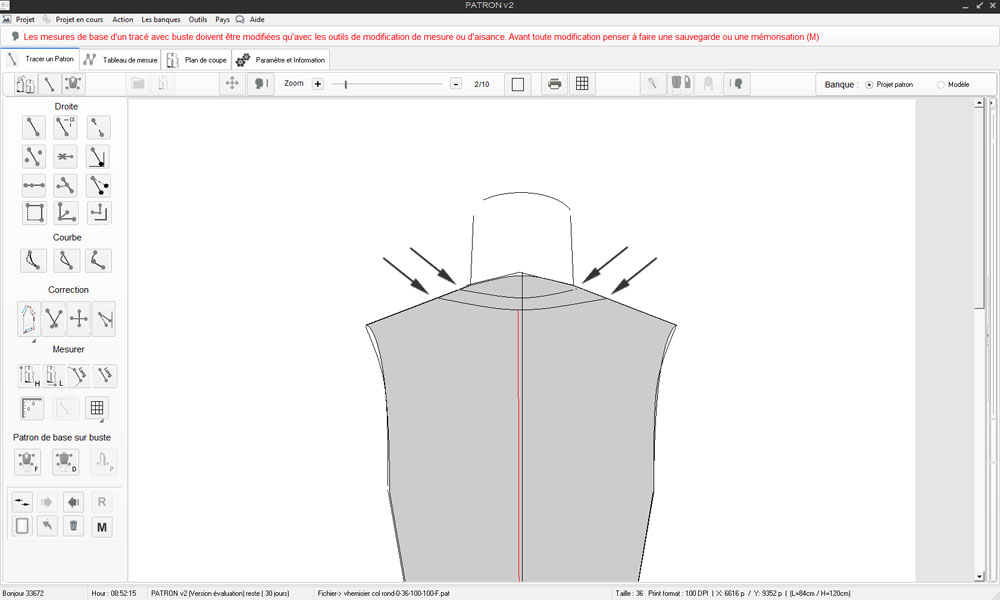
Task: Click the empty square toggle right of 2/10
Action: (x=517, y=84)
